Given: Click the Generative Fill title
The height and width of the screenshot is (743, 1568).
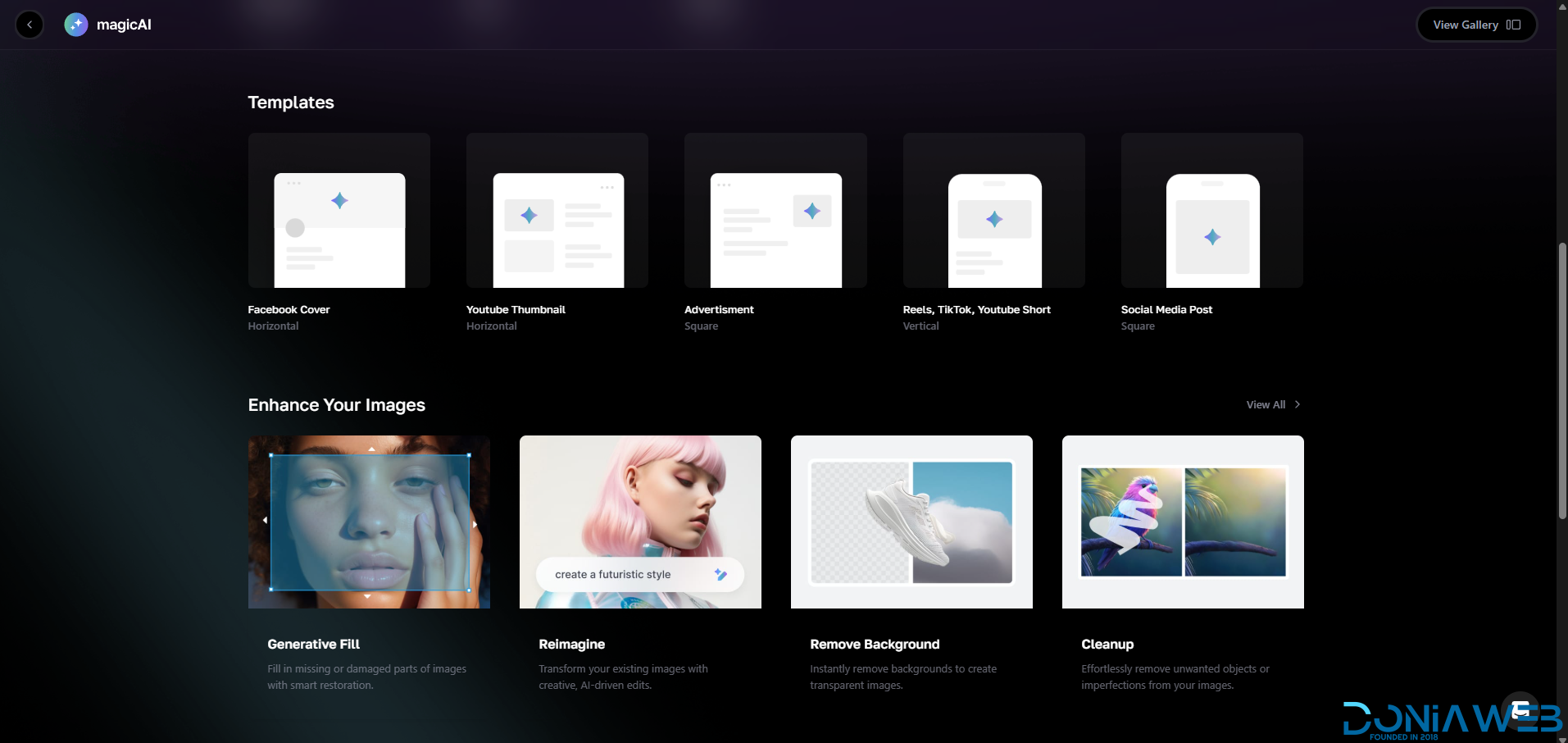Looking at the screenshot, I should (313, 645).
